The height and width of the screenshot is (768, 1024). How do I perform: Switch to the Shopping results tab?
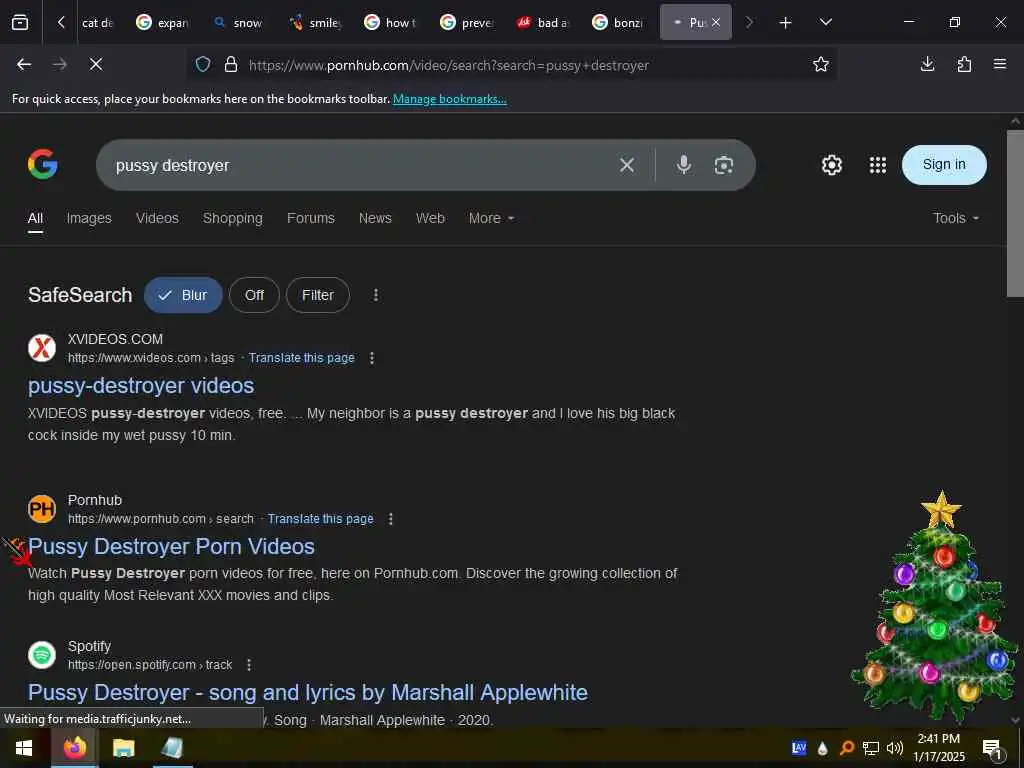pyautogui.click(x=232, y=218)
